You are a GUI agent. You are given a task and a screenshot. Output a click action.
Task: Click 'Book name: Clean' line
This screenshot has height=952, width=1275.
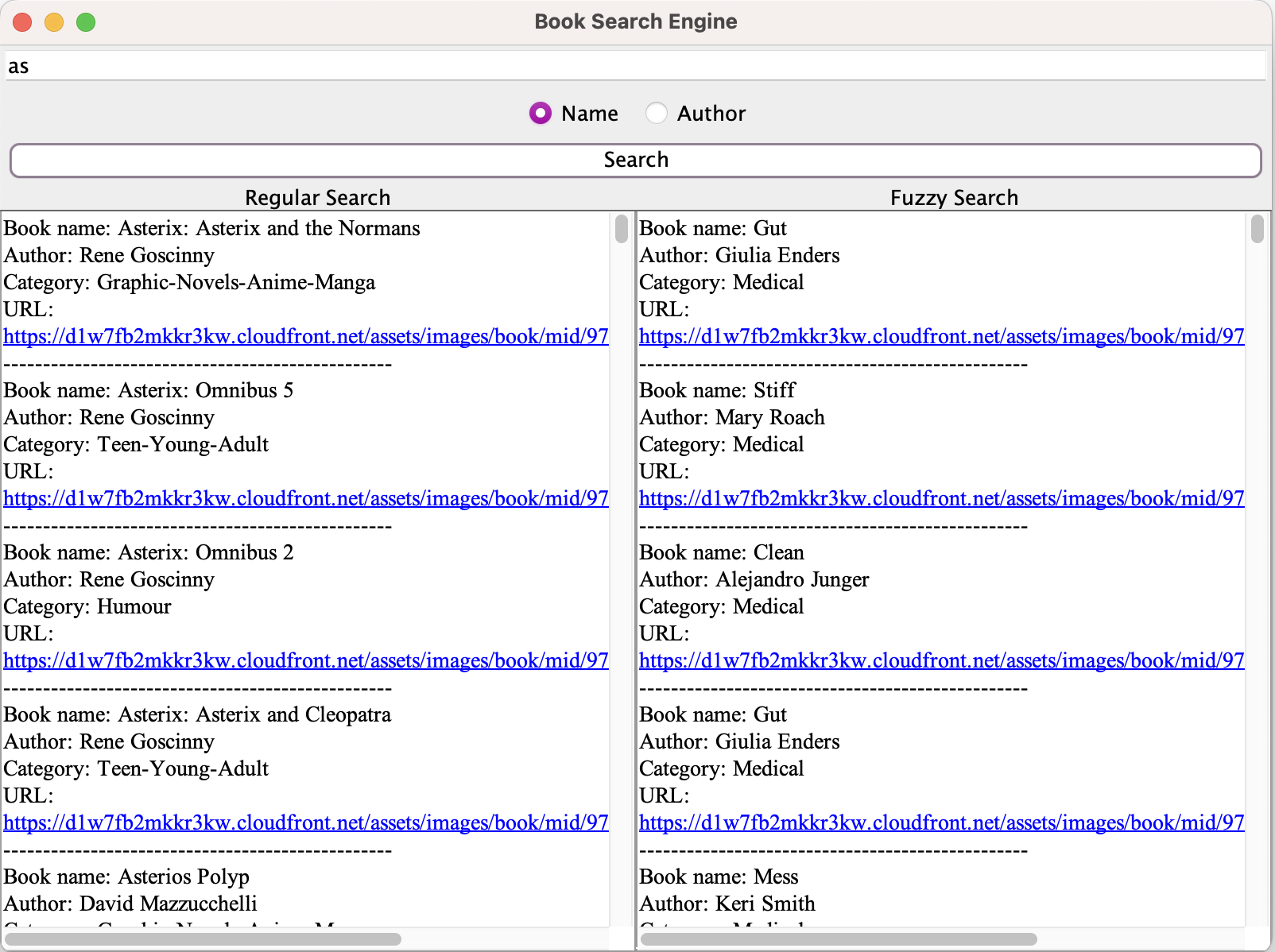[722, 552]
